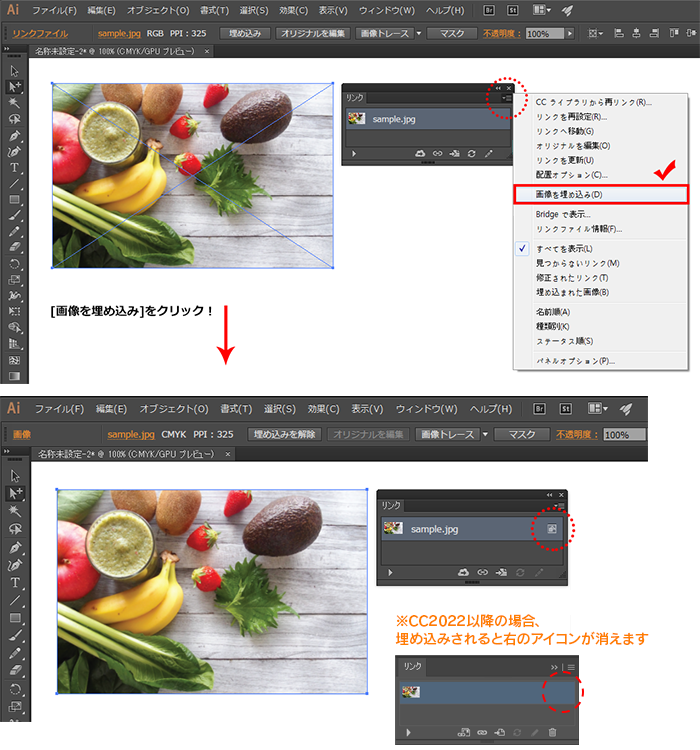
Task: Click the 埋め込みを解除 button
Action: (x=284, y=435)
